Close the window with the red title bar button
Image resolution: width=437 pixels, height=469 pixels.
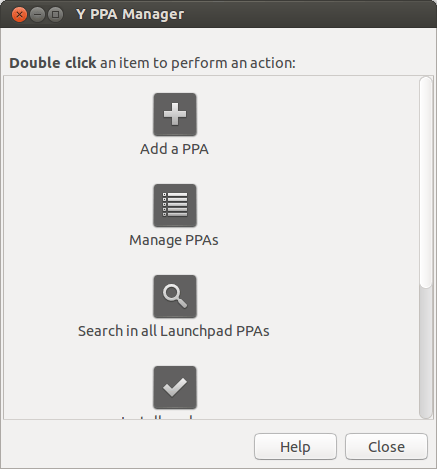19,15
